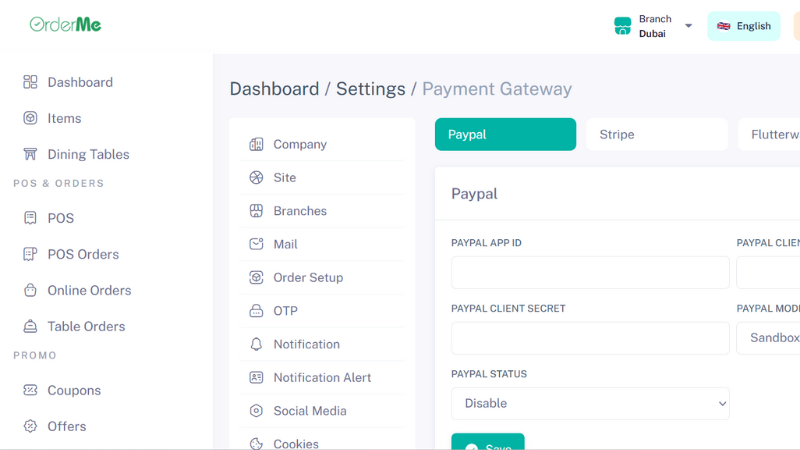Screen dimensions: 800x450
Task: Click the Paypal App ID field
Action: coord(590,272)
